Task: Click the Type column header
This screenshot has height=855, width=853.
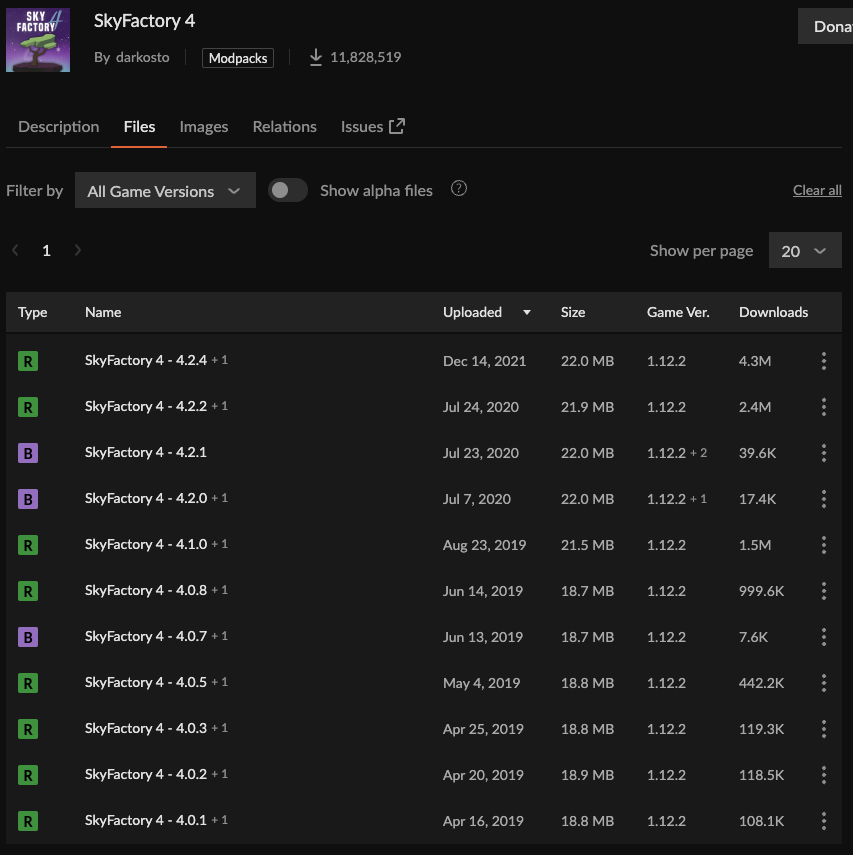Action: [32, 312]
